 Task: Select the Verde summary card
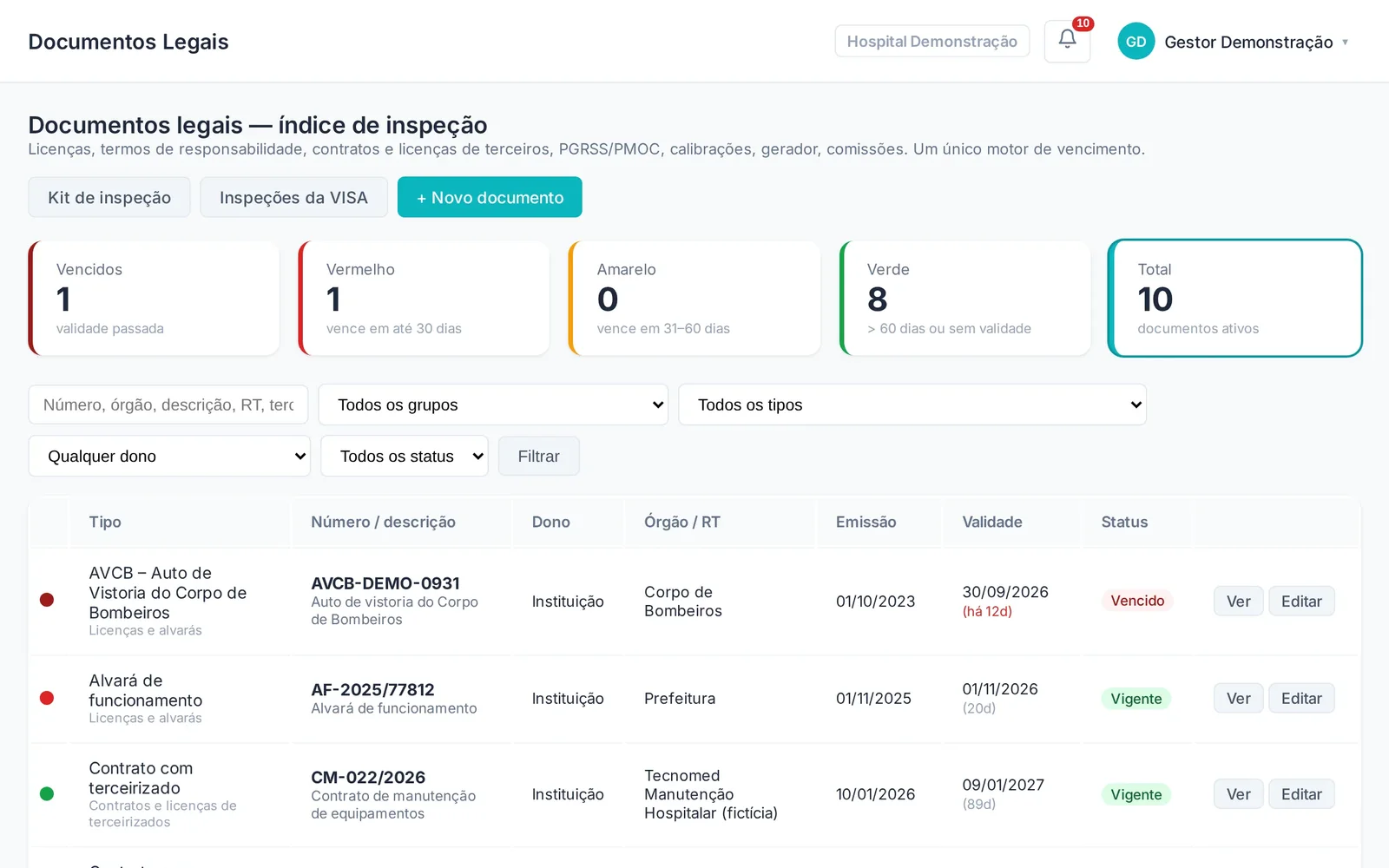(964, 298)
